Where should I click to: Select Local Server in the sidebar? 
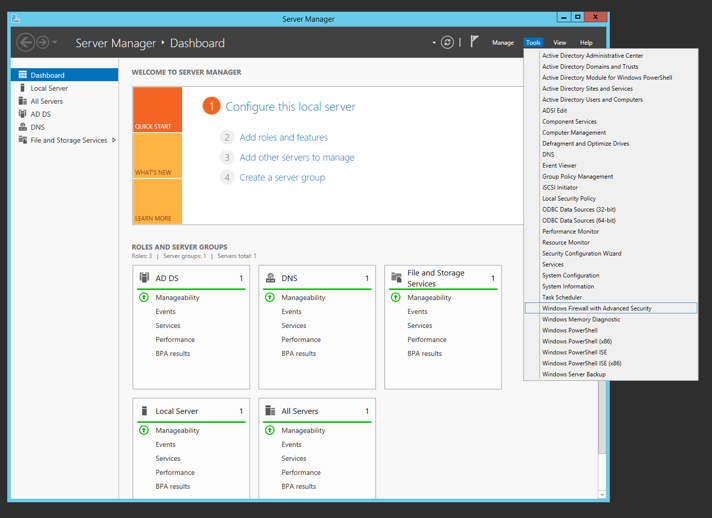[x=49, y=88]
